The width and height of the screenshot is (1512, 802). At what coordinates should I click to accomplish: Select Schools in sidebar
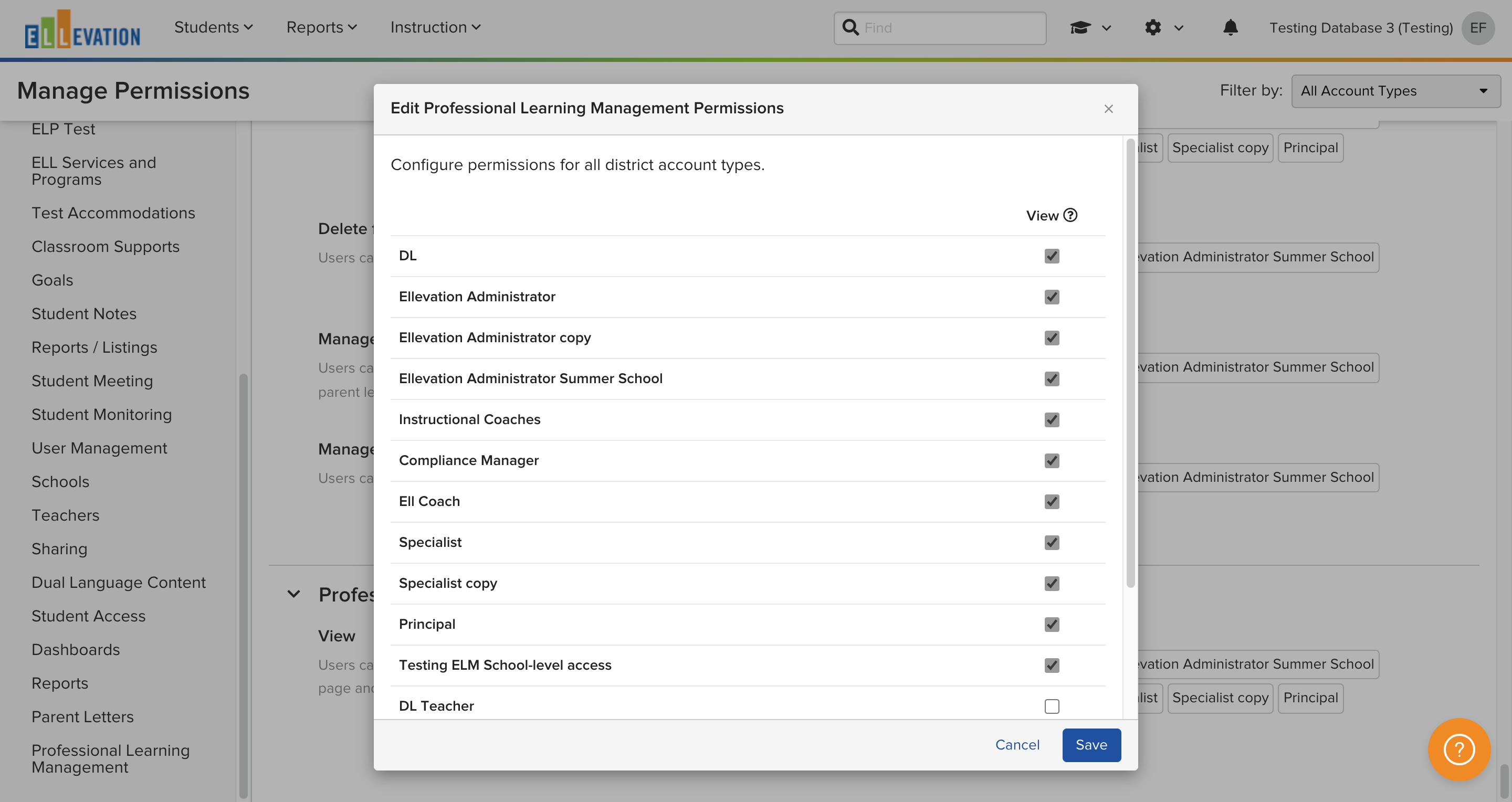point(60,482)
